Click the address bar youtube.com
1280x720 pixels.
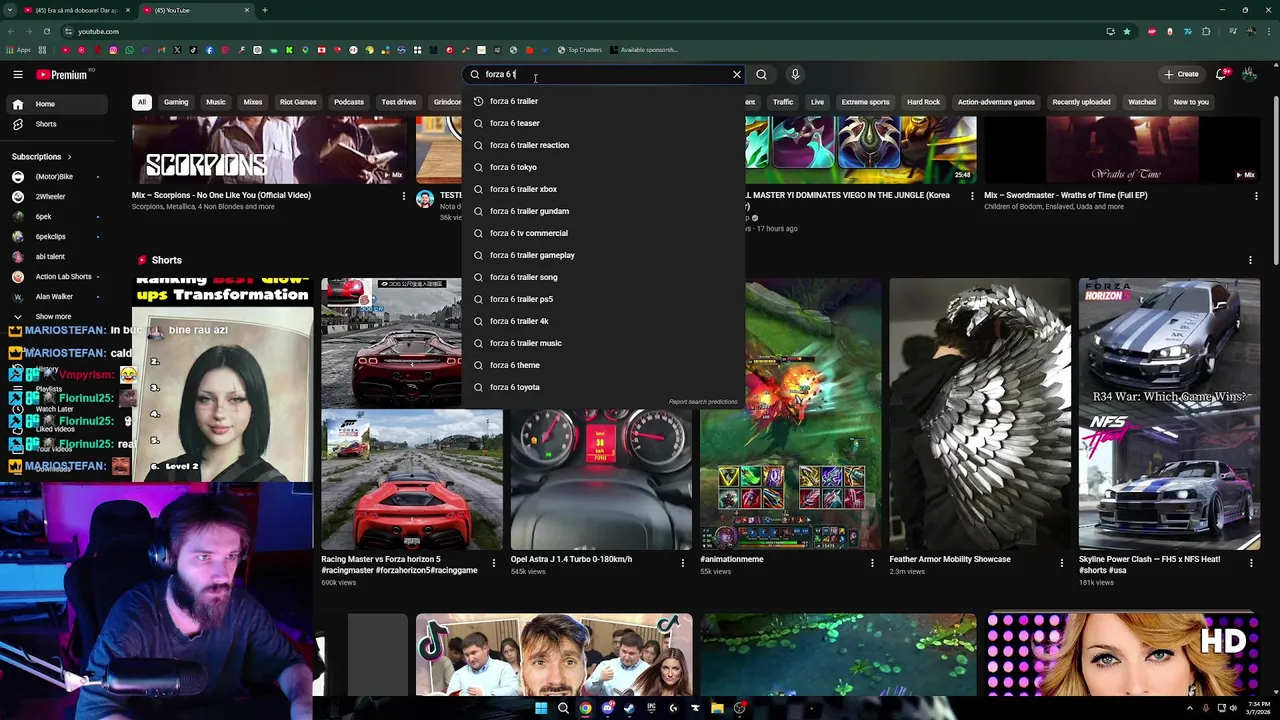[x=98, y=31]
